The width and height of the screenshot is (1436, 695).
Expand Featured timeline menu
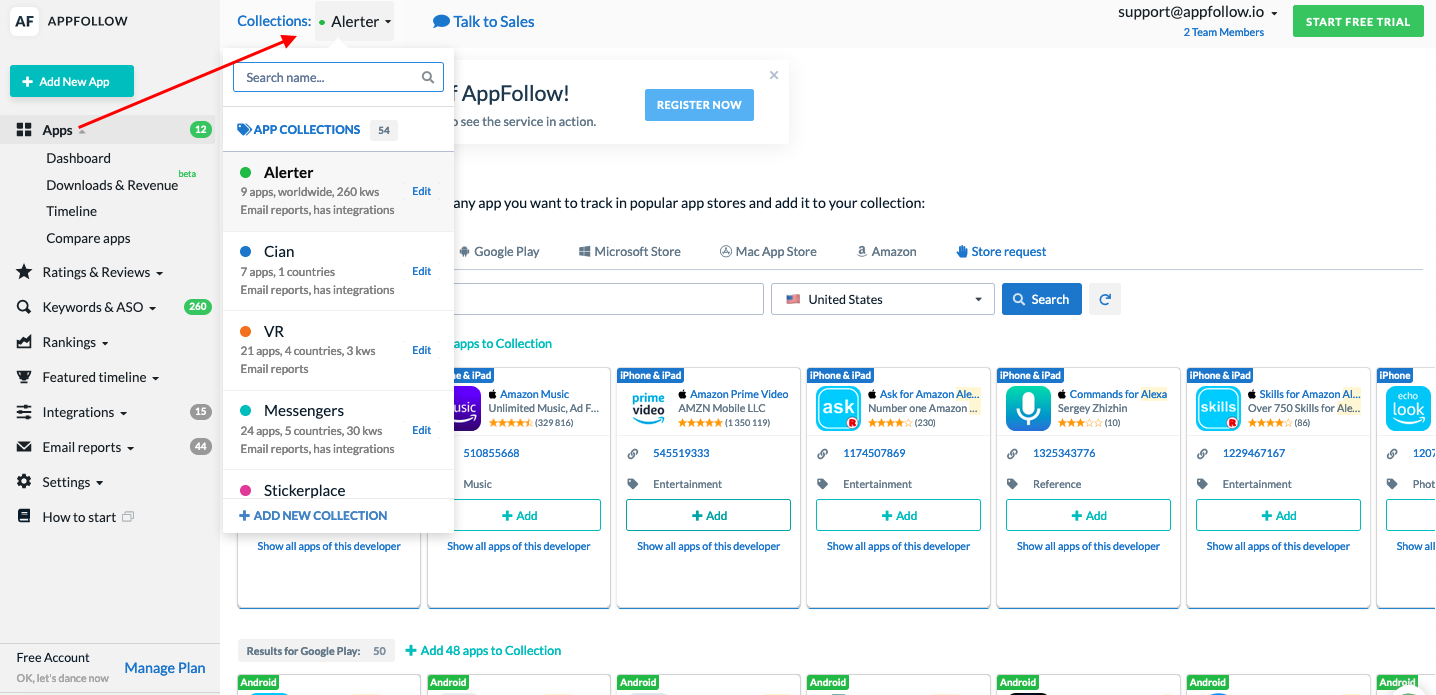click(100, 377)
